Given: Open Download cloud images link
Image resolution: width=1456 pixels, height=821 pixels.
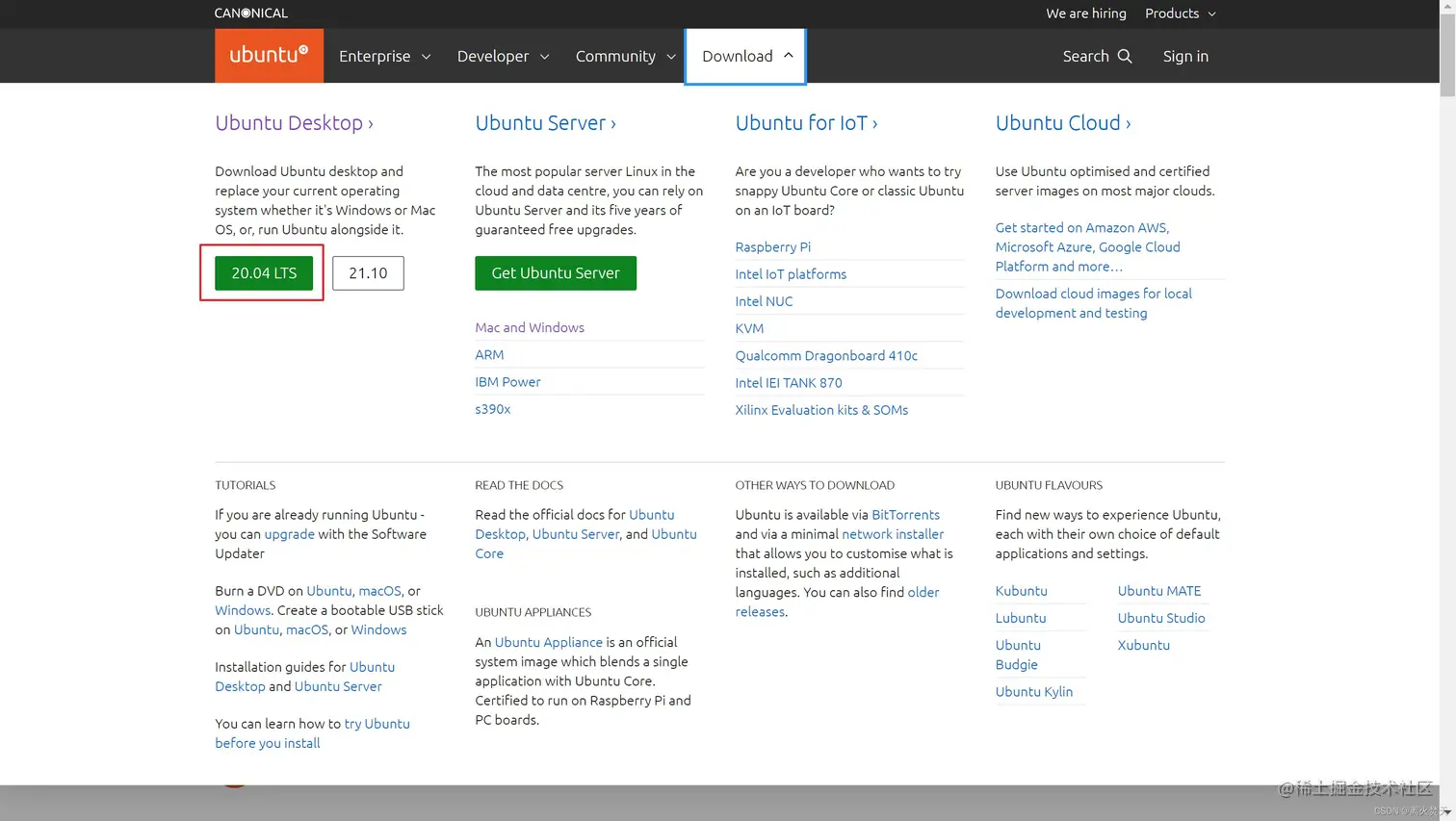Looking at the screenshot, I should pos(1093,303).
